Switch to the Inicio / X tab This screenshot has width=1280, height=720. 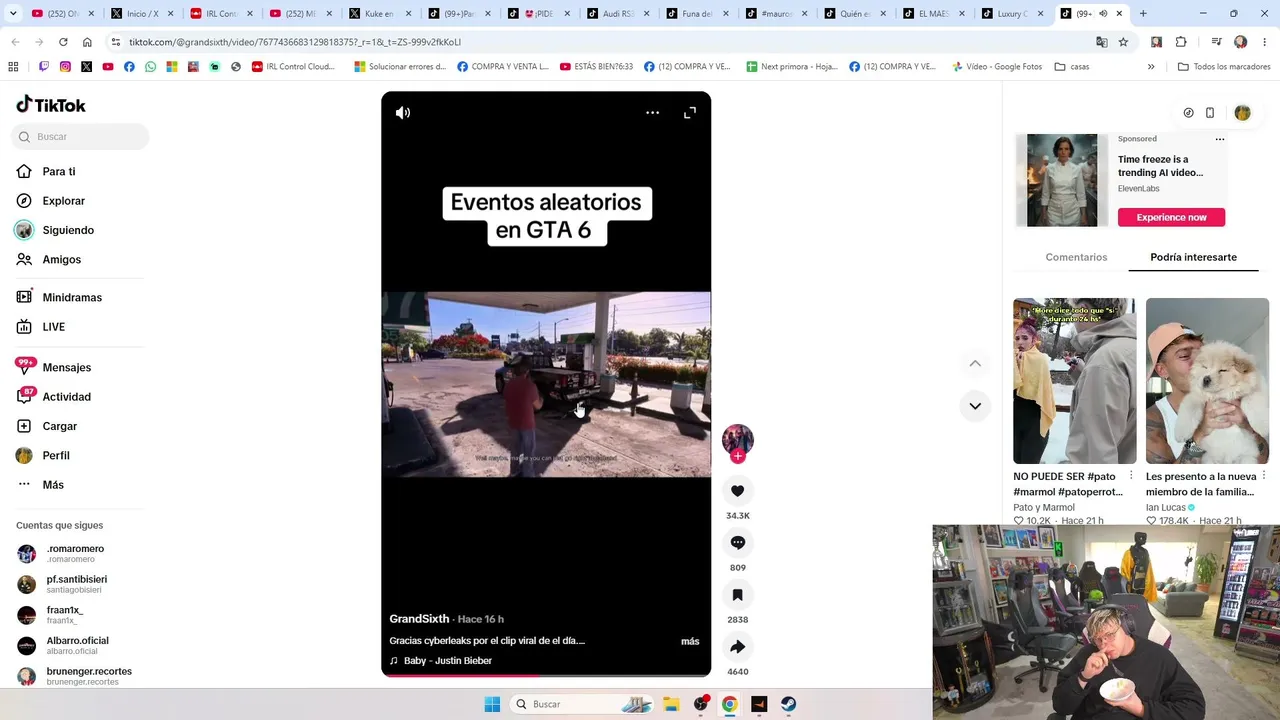coord(140,14)
